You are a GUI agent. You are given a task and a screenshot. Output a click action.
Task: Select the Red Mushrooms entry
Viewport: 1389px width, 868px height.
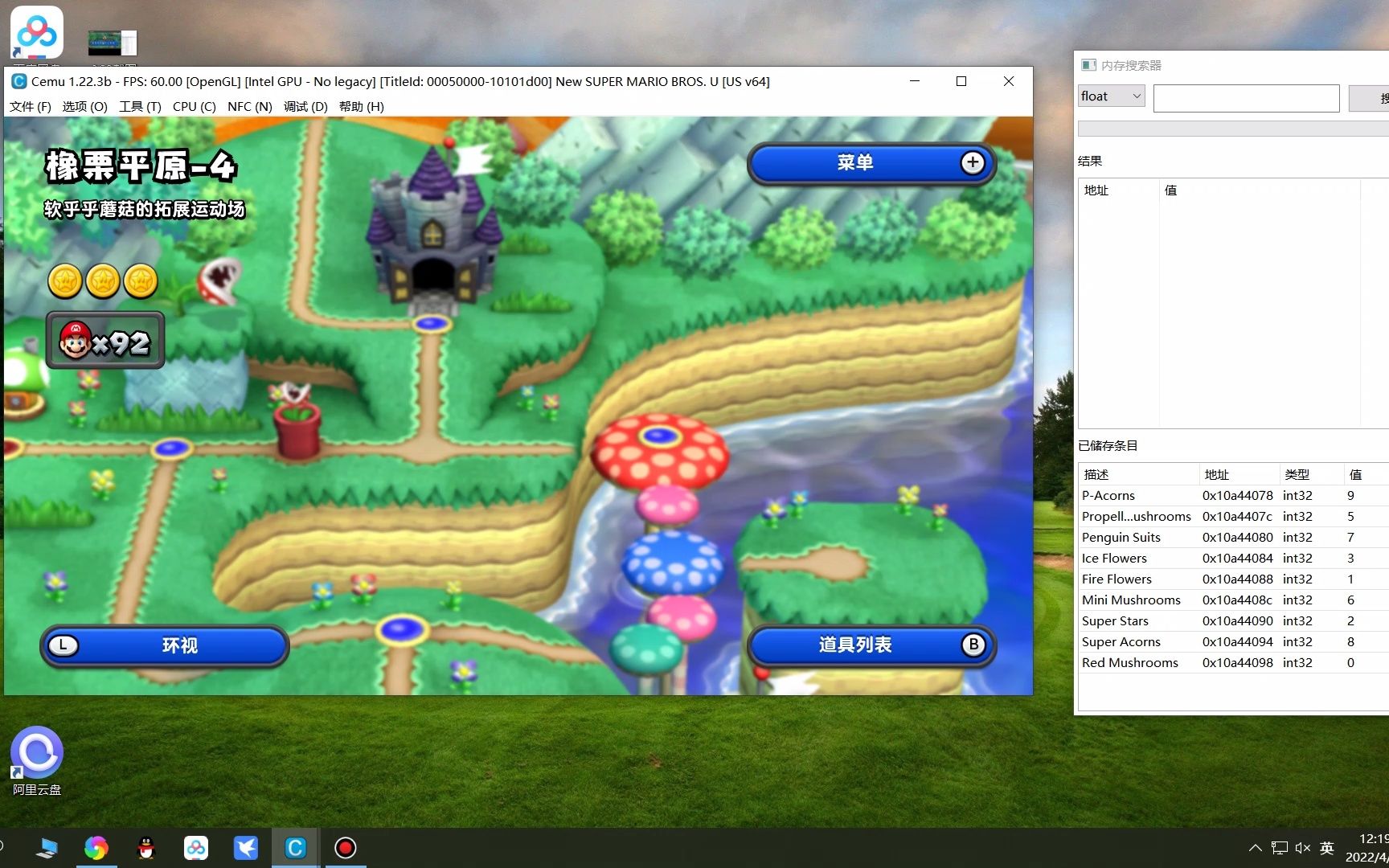coord(1233,663)
